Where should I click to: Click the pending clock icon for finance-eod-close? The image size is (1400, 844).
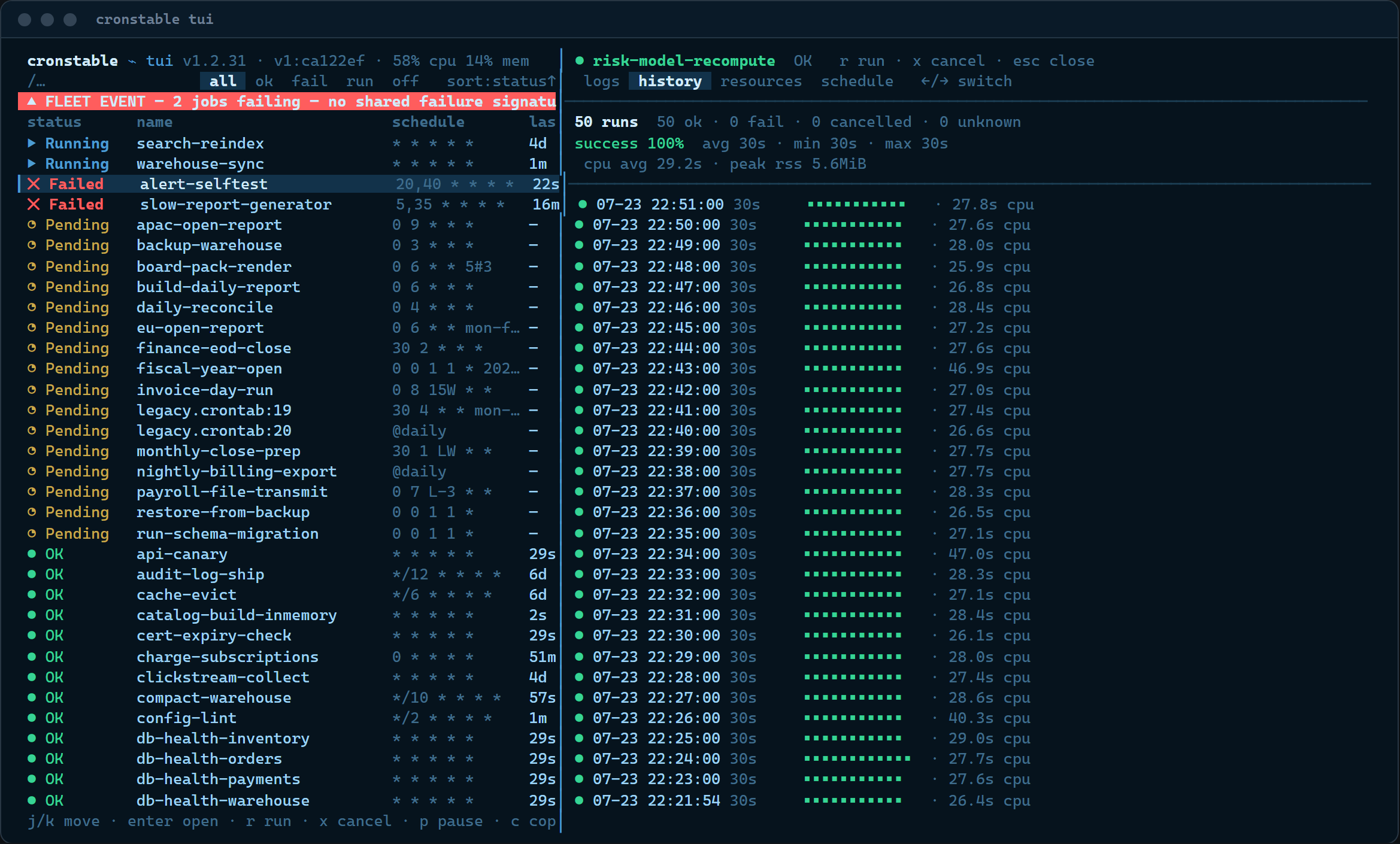click(32, 348)
